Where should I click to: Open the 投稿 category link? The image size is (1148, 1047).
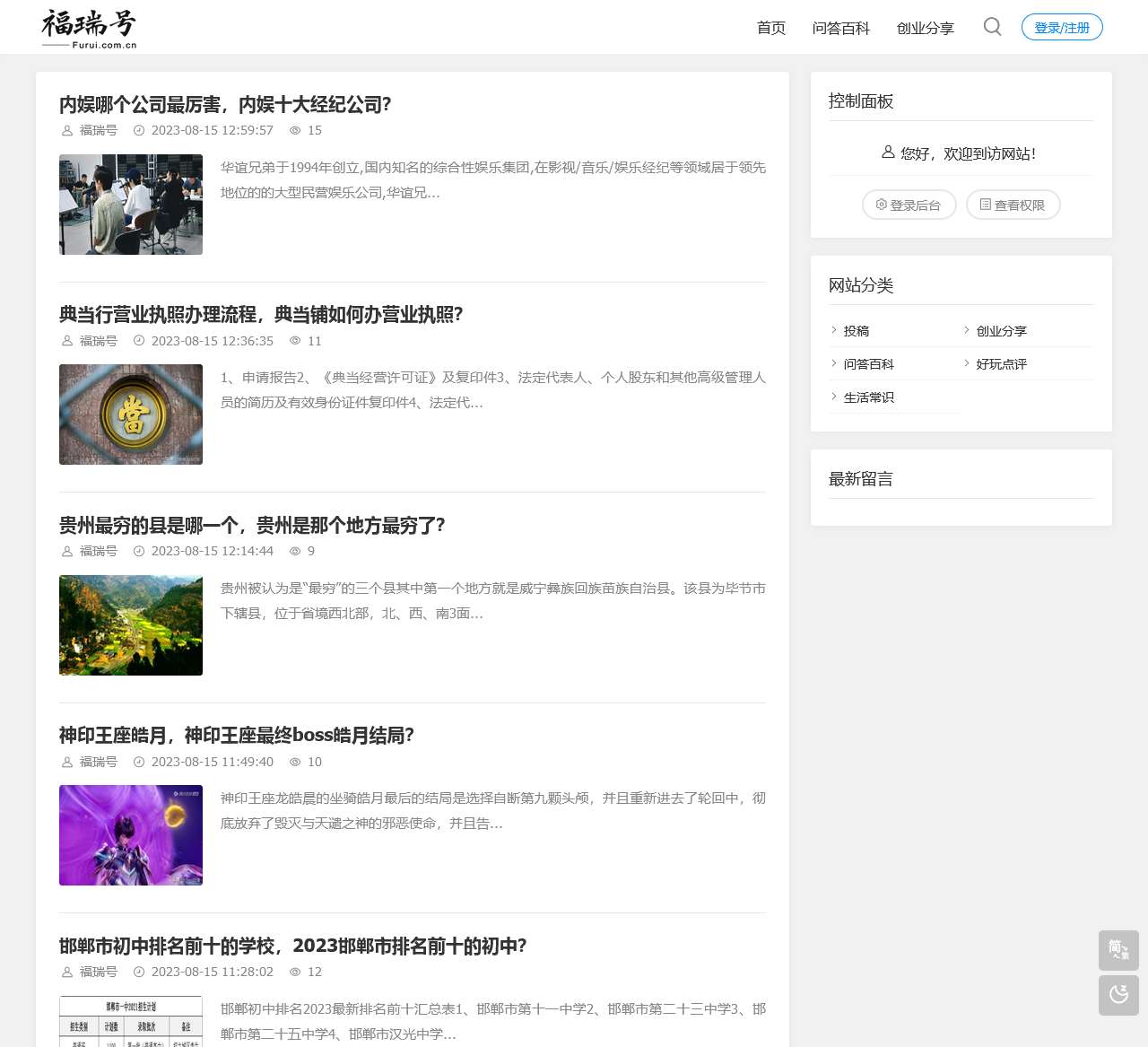tap(857, 331)
